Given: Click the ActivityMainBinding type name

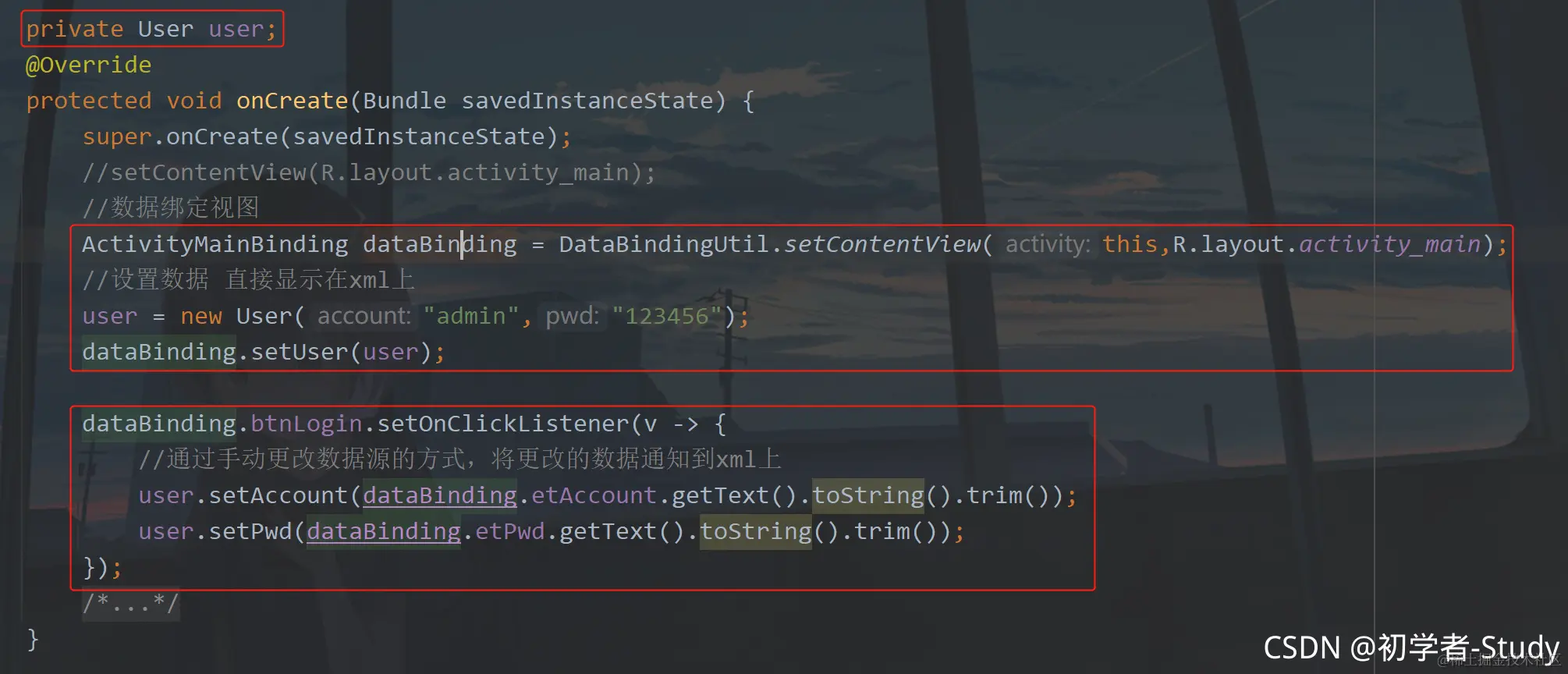Looking at the screenshot, I should [x=215, y=244].
